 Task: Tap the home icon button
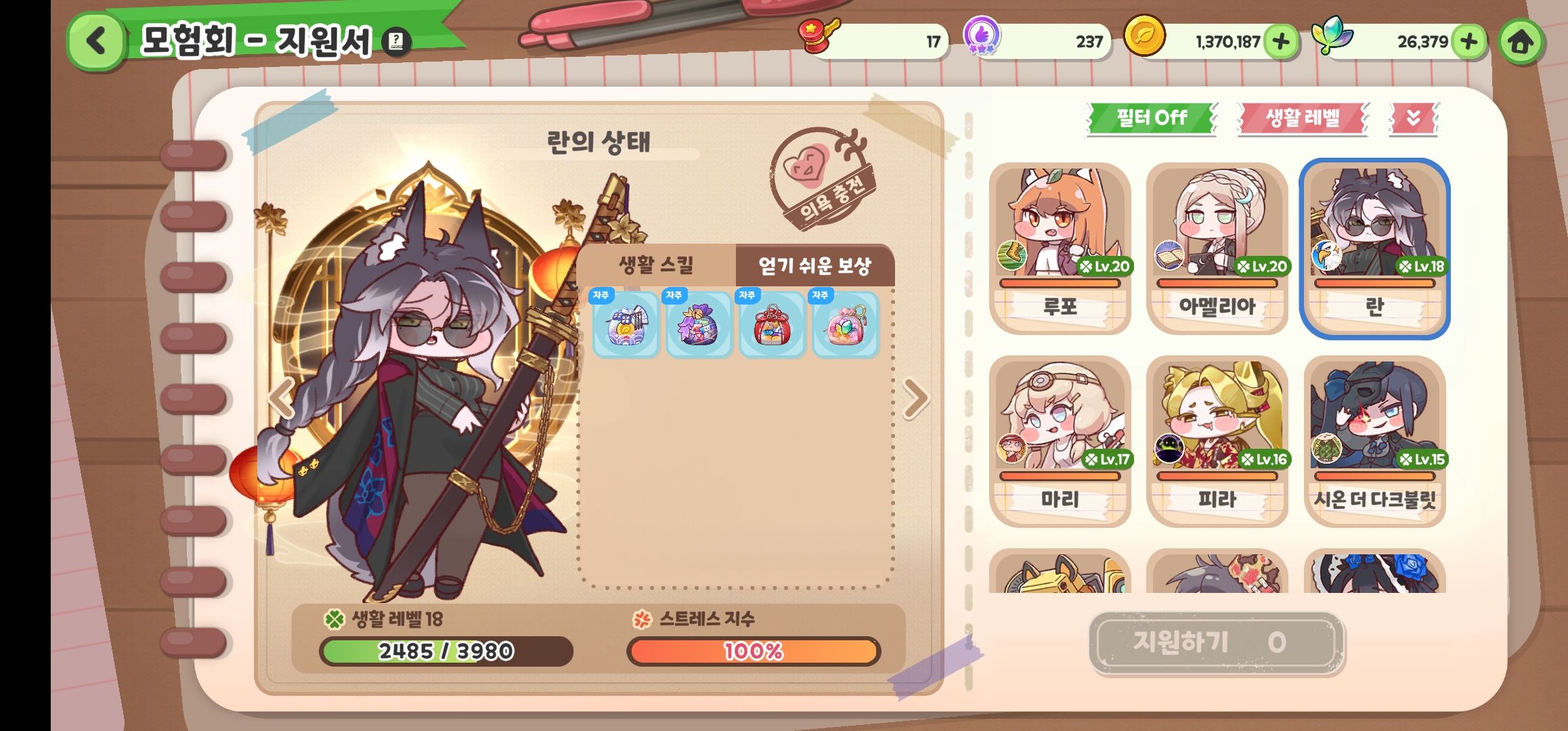1521,42
